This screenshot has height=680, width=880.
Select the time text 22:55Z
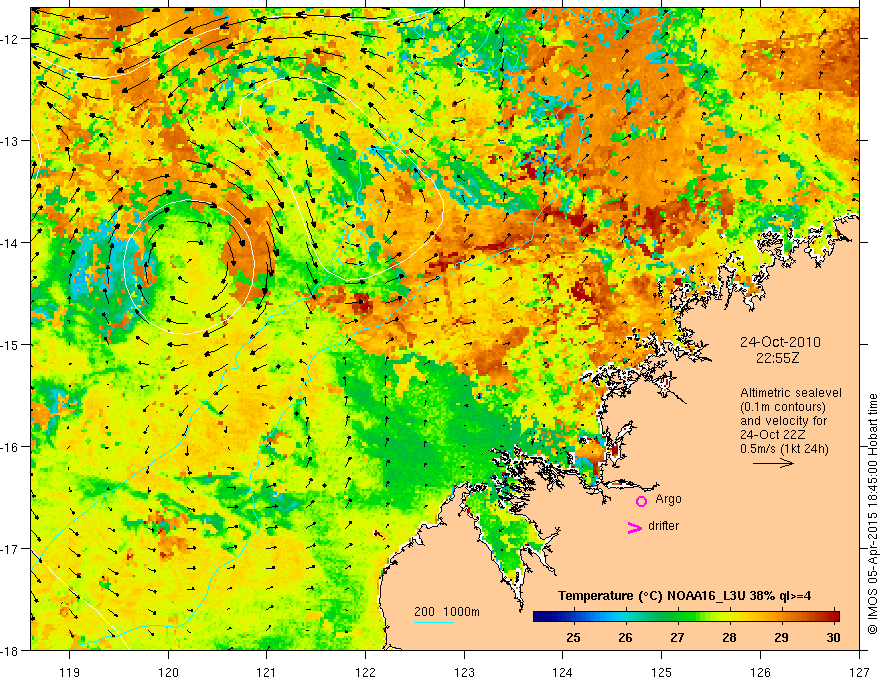pos(777,358)
